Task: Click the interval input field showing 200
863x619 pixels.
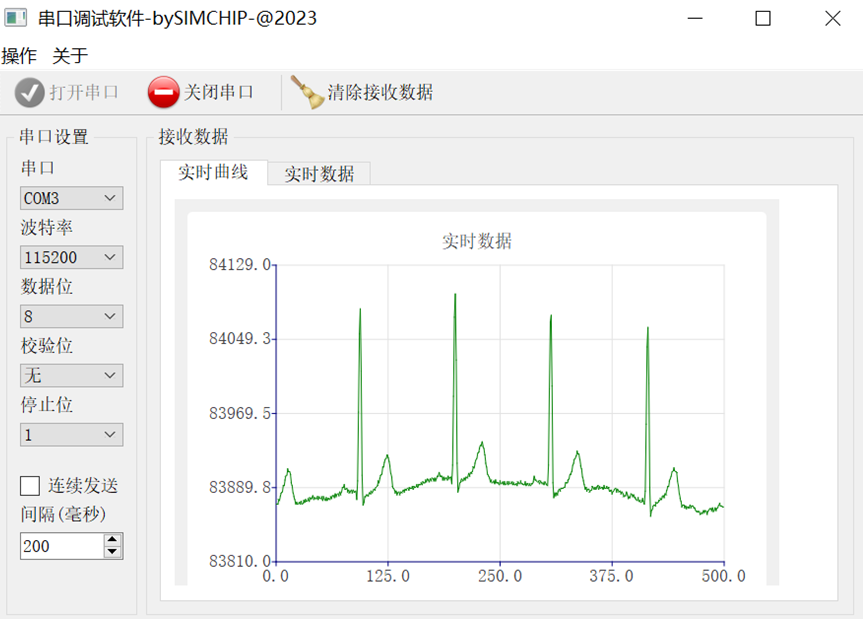Action: (x=60, y=546)
